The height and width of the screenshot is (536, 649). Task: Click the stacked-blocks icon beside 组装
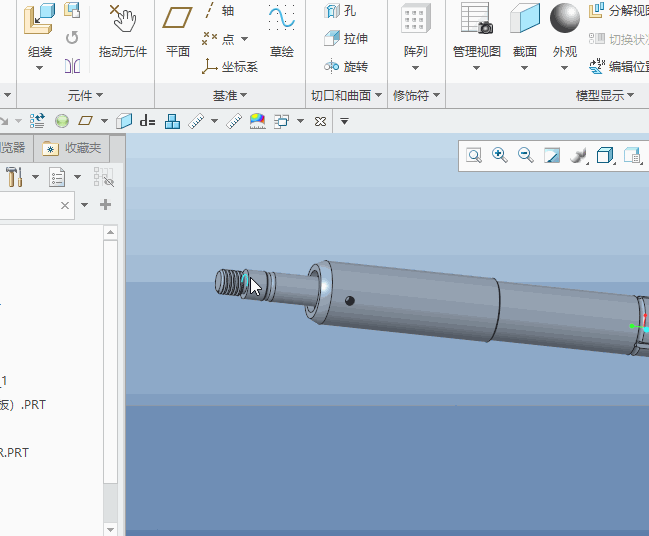pyautogui.click(x=72, y=10)
